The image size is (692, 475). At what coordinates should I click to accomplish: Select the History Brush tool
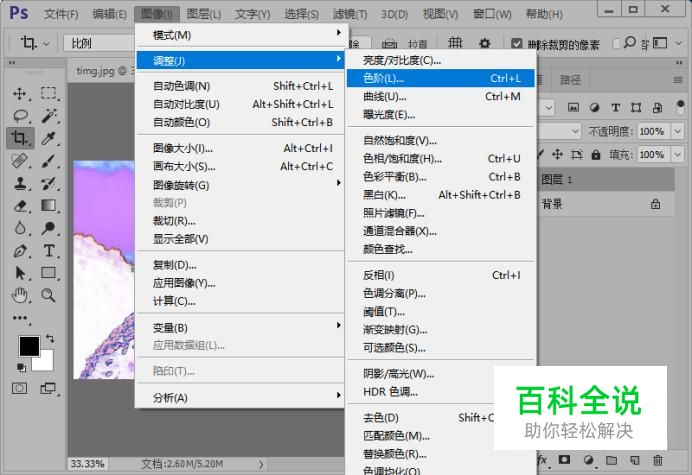[x=49, y=183]
